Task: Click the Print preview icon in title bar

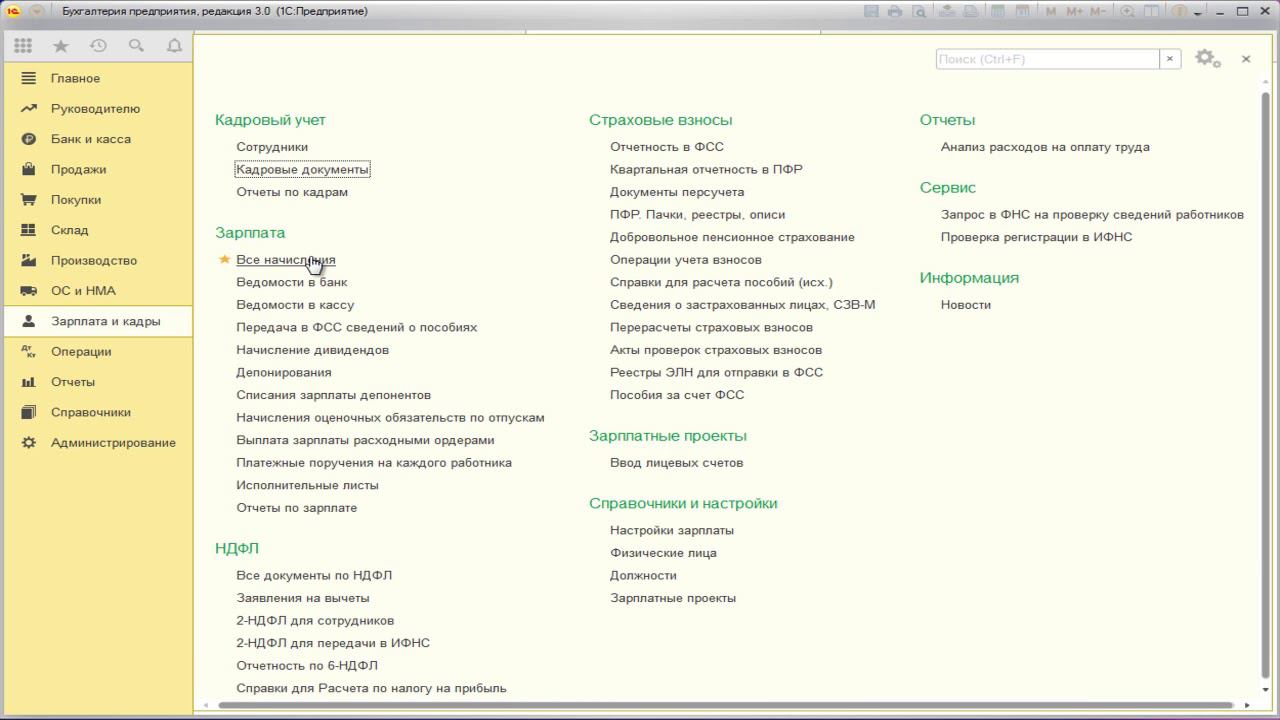Action: tap(918, 11)
